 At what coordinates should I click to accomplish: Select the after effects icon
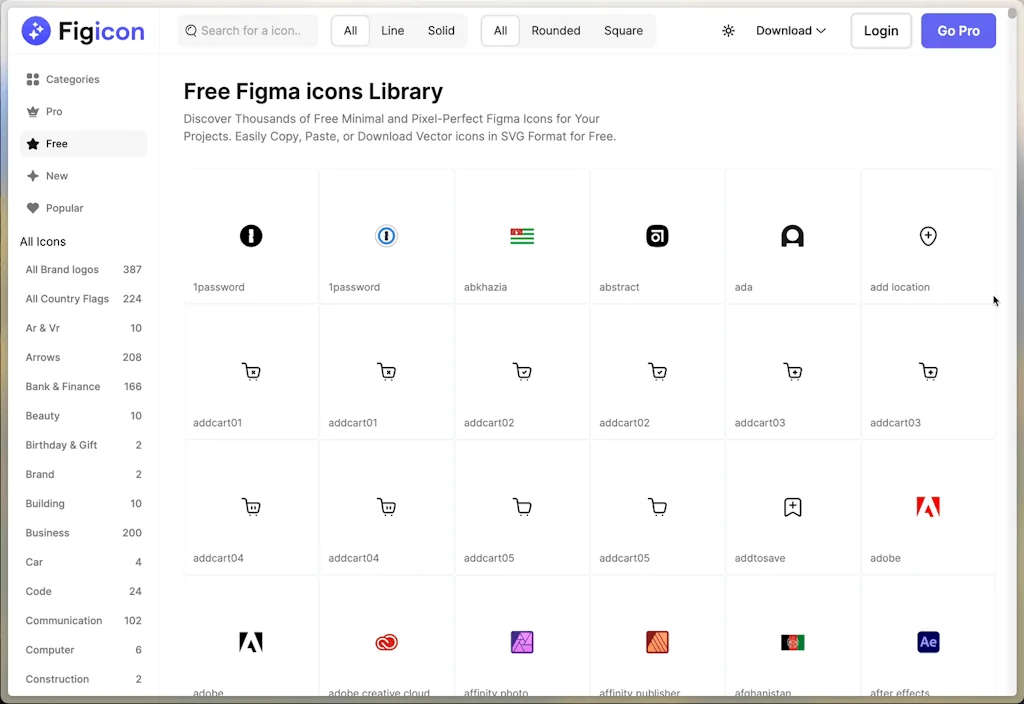(x=928, y=642)
